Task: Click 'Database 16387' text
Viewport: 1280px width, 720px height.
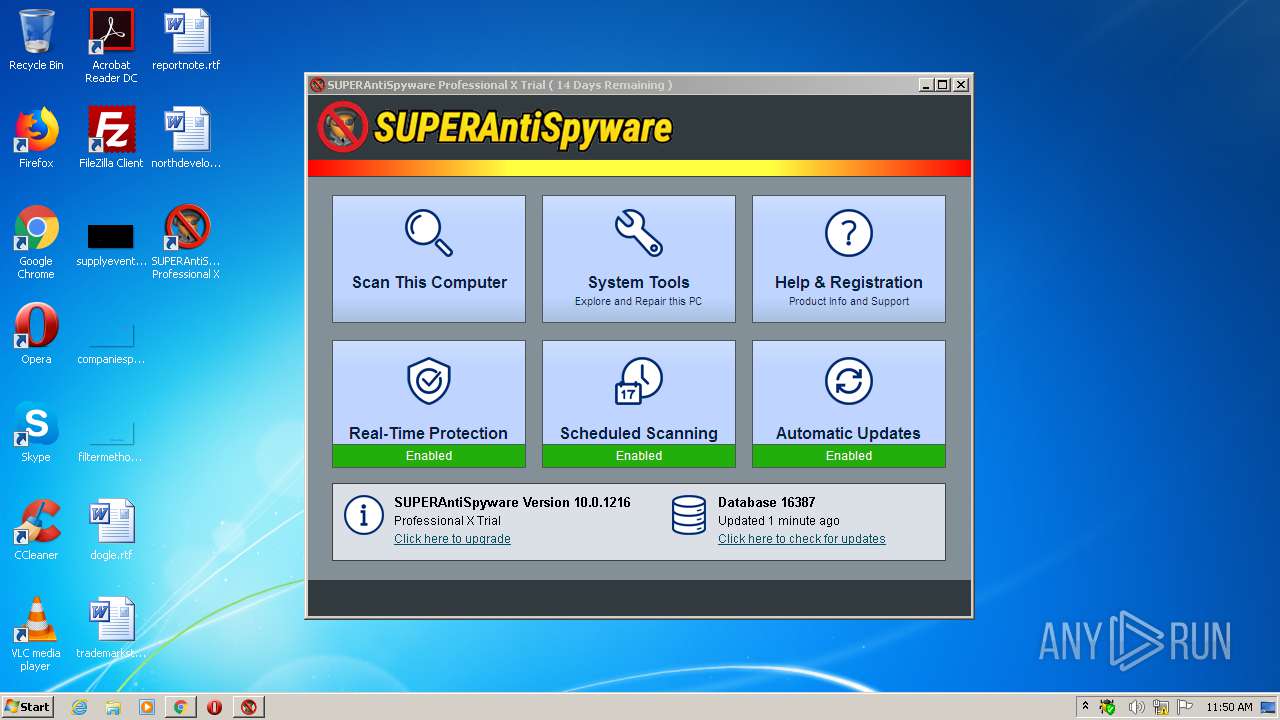Action: pos(767,502)
